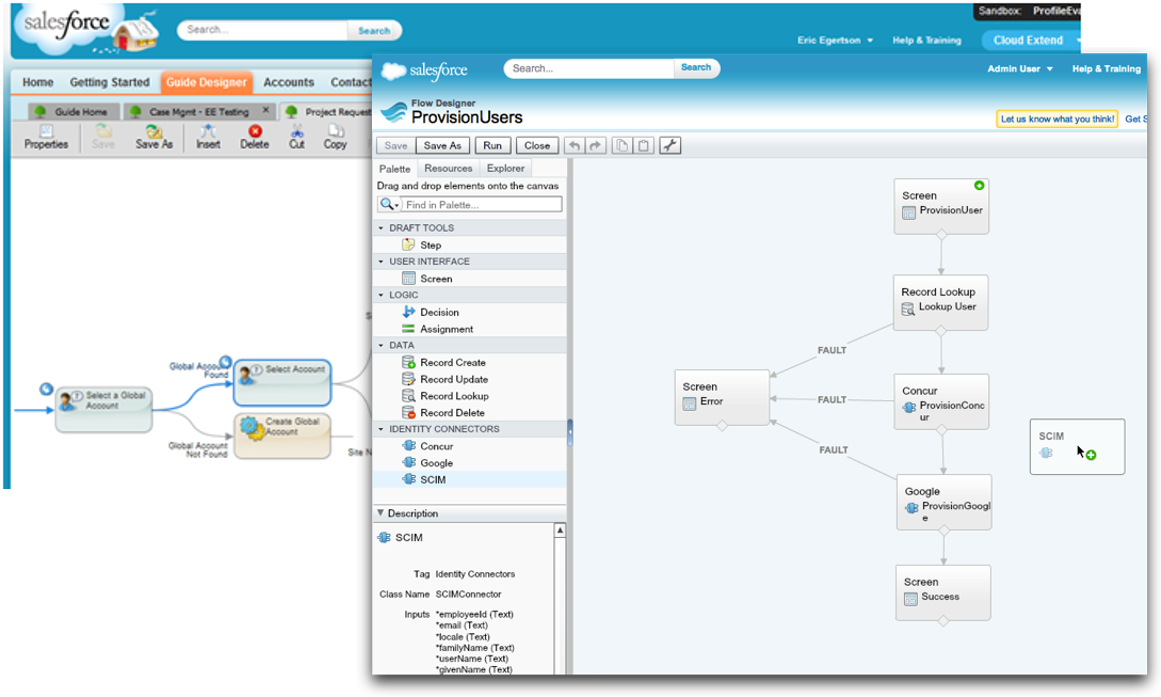The image size is (1161, 697).
Task: Select the Success screen node on canvas
Action: (943, 593)
